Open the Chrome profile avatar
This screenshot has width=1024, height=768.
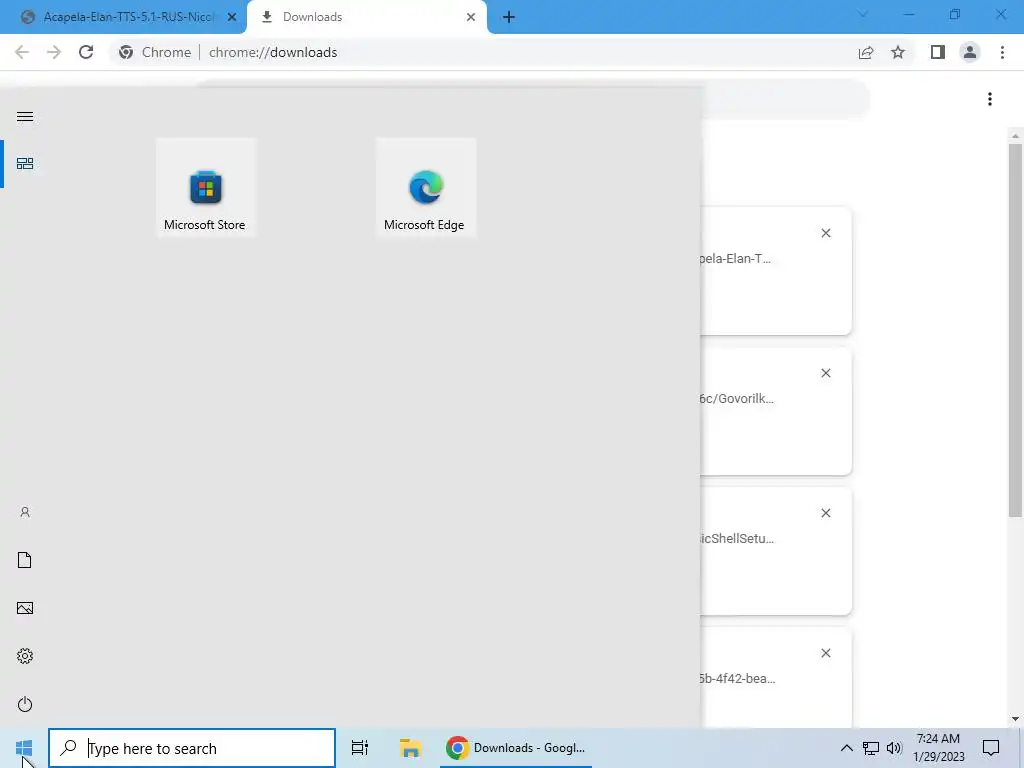click(x=970, y=52)
